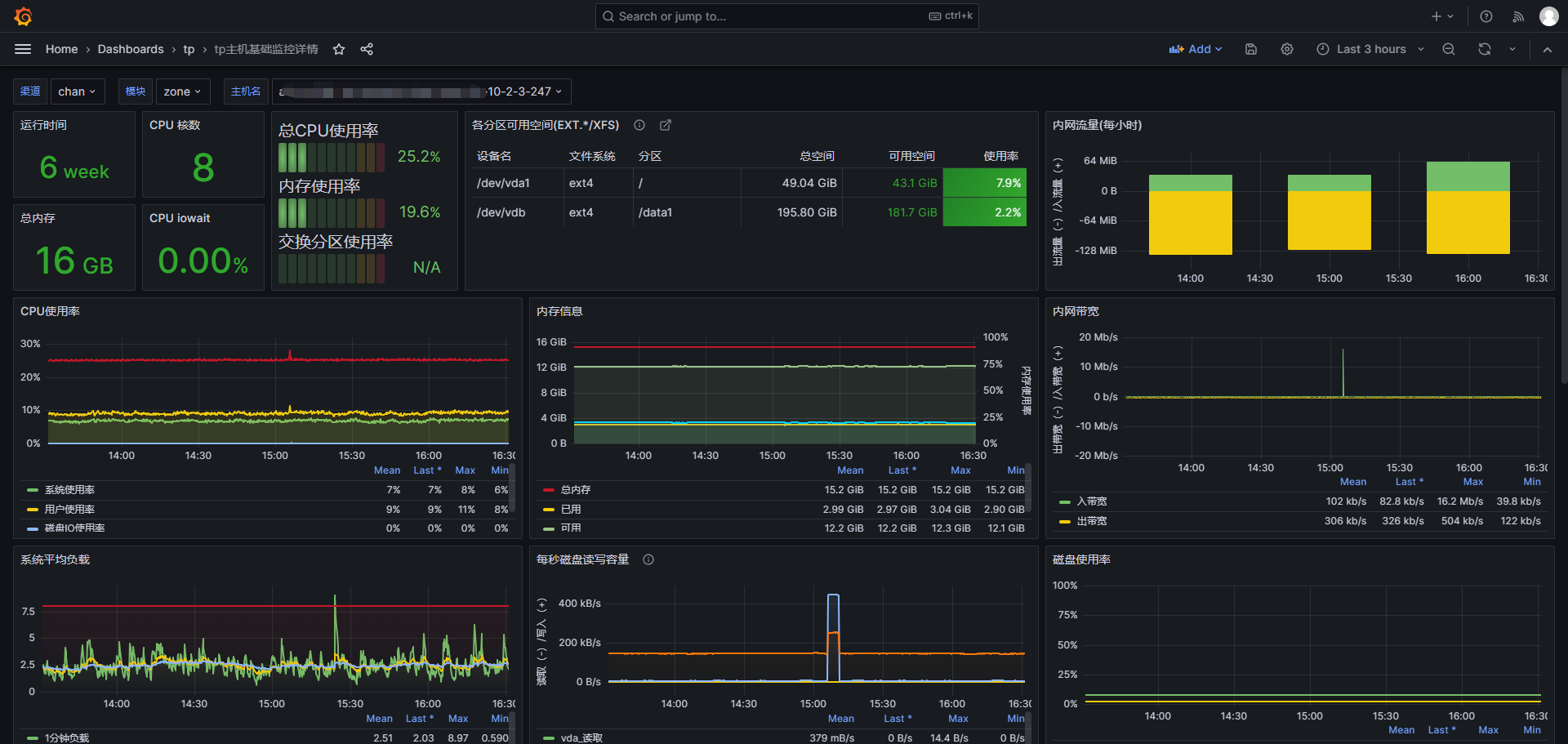Expand the chan variable dropdown

point(77,91)
